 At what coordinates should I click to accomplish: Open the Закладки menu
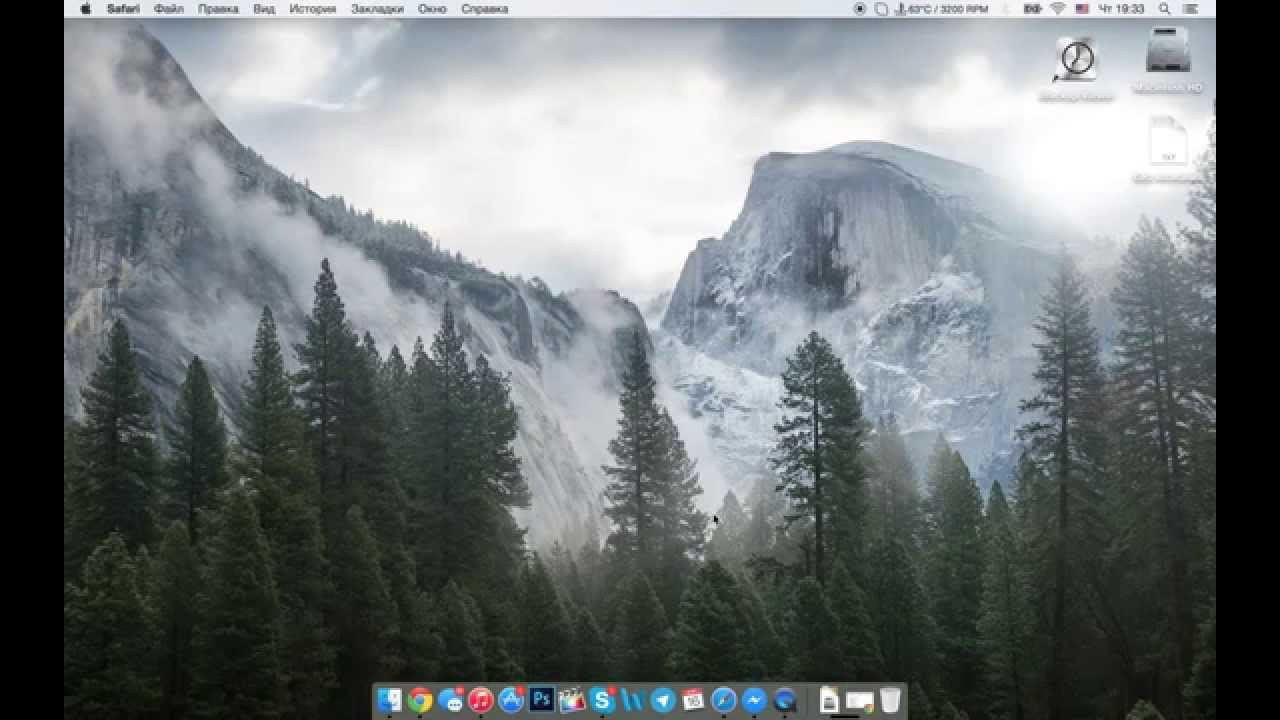click(377, 8)
